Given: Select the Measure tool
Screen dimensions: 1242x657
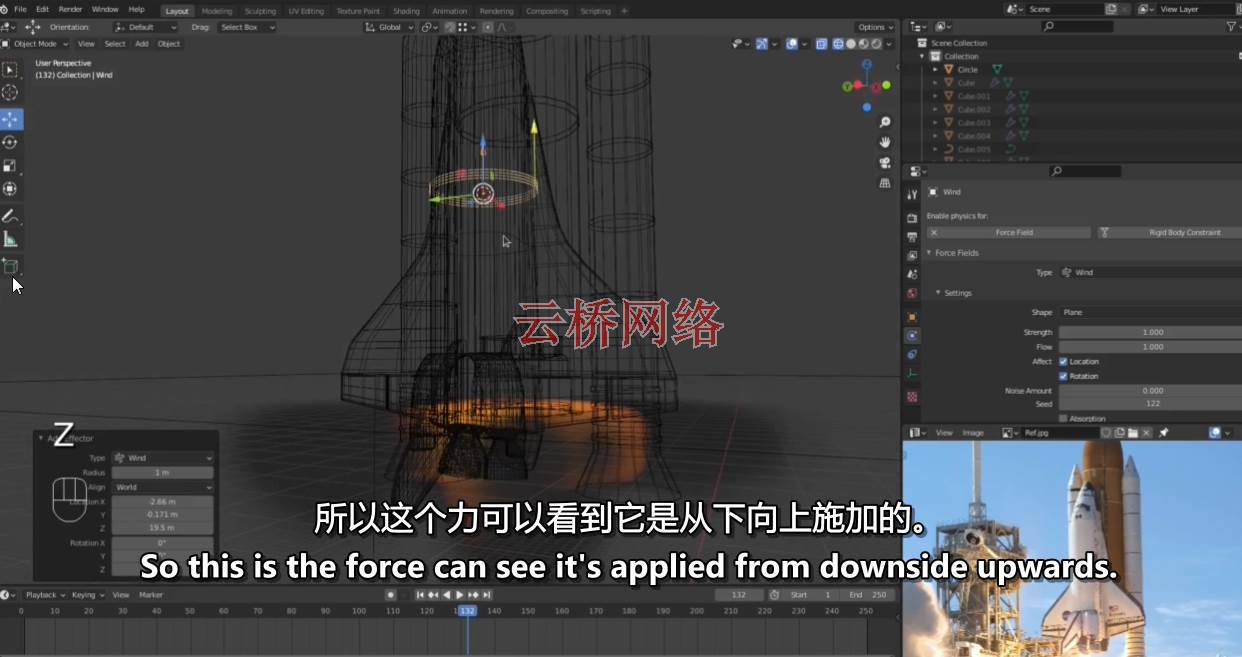Looking at the screenshot, I should click(x=10, y=239).
